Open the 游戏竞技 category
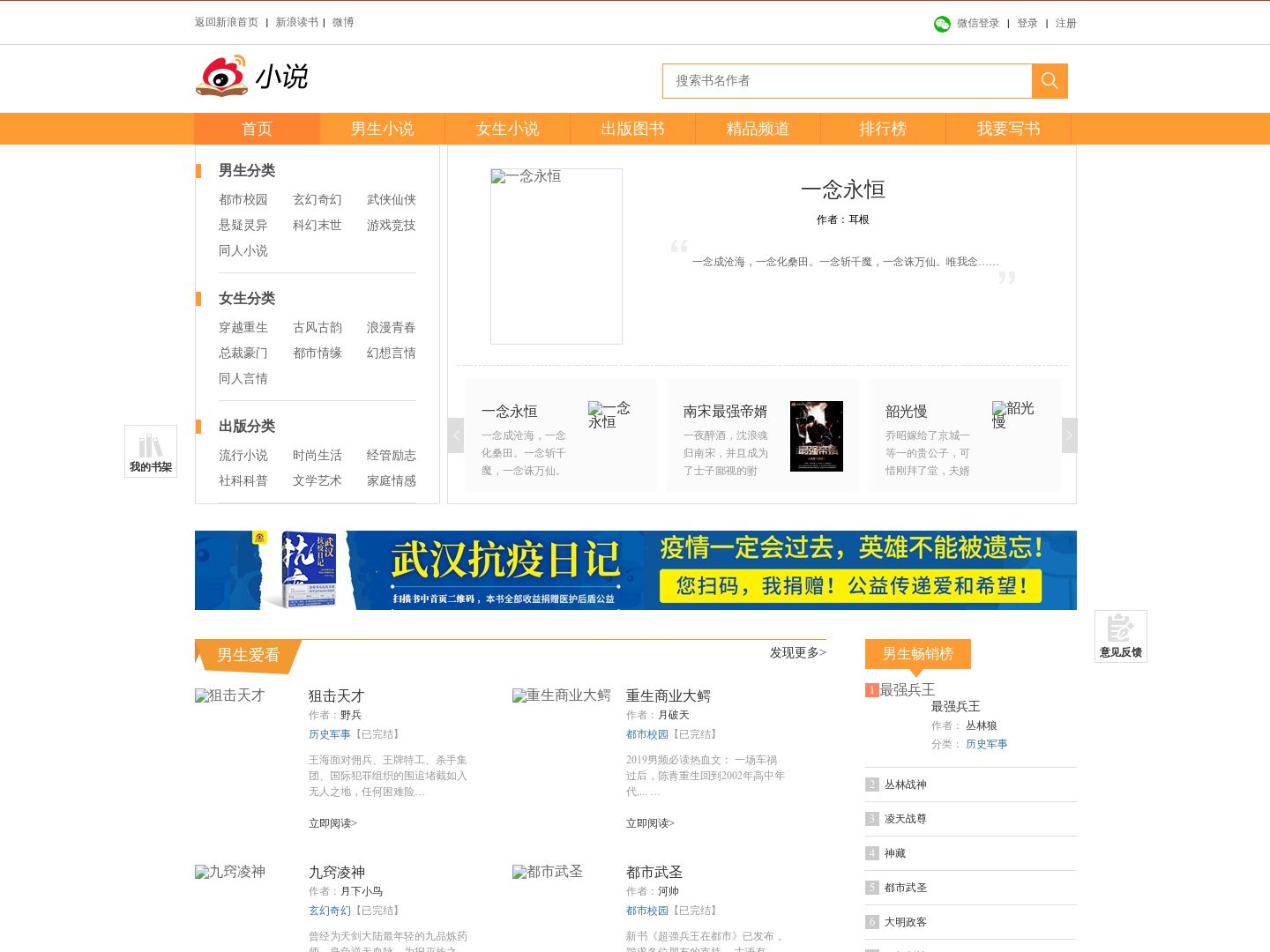 click(392, 226)
